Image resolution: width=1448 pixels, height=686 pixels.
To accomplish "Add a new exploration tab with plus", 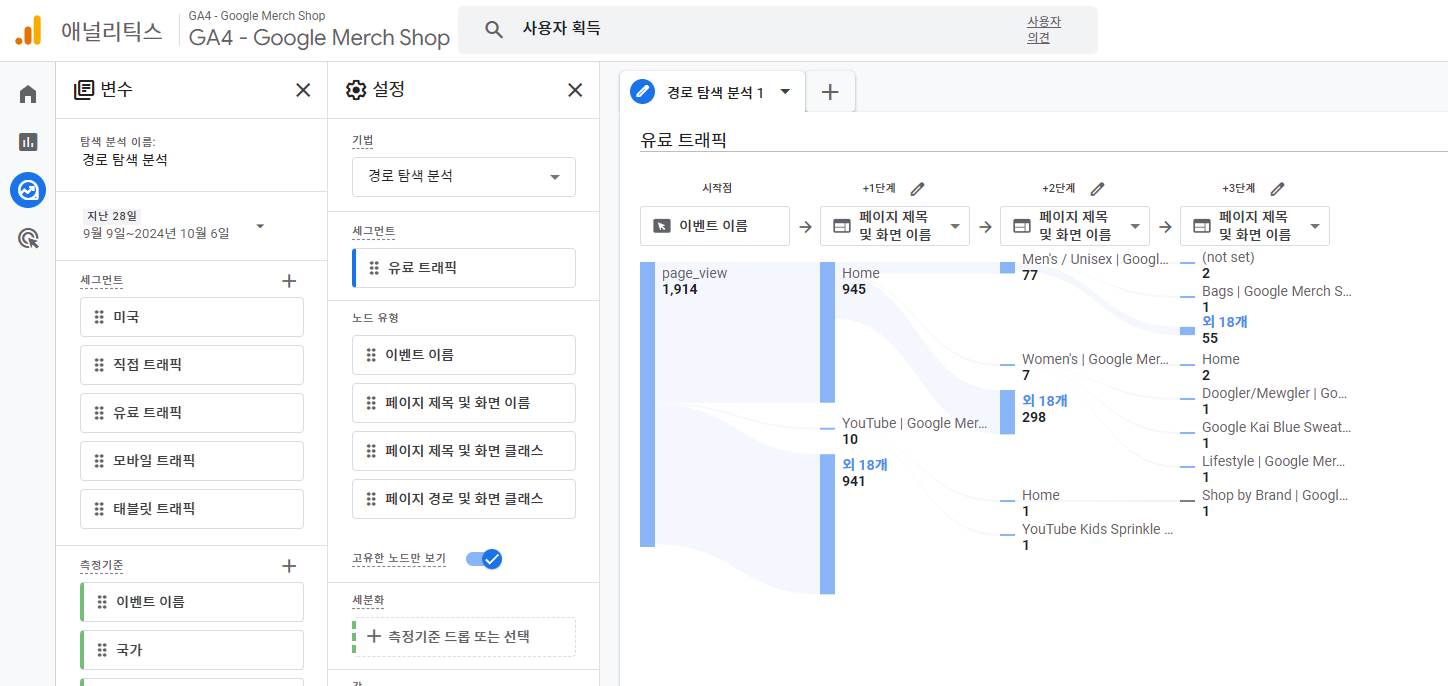I will pyautogui.click(x=830, y=92).
